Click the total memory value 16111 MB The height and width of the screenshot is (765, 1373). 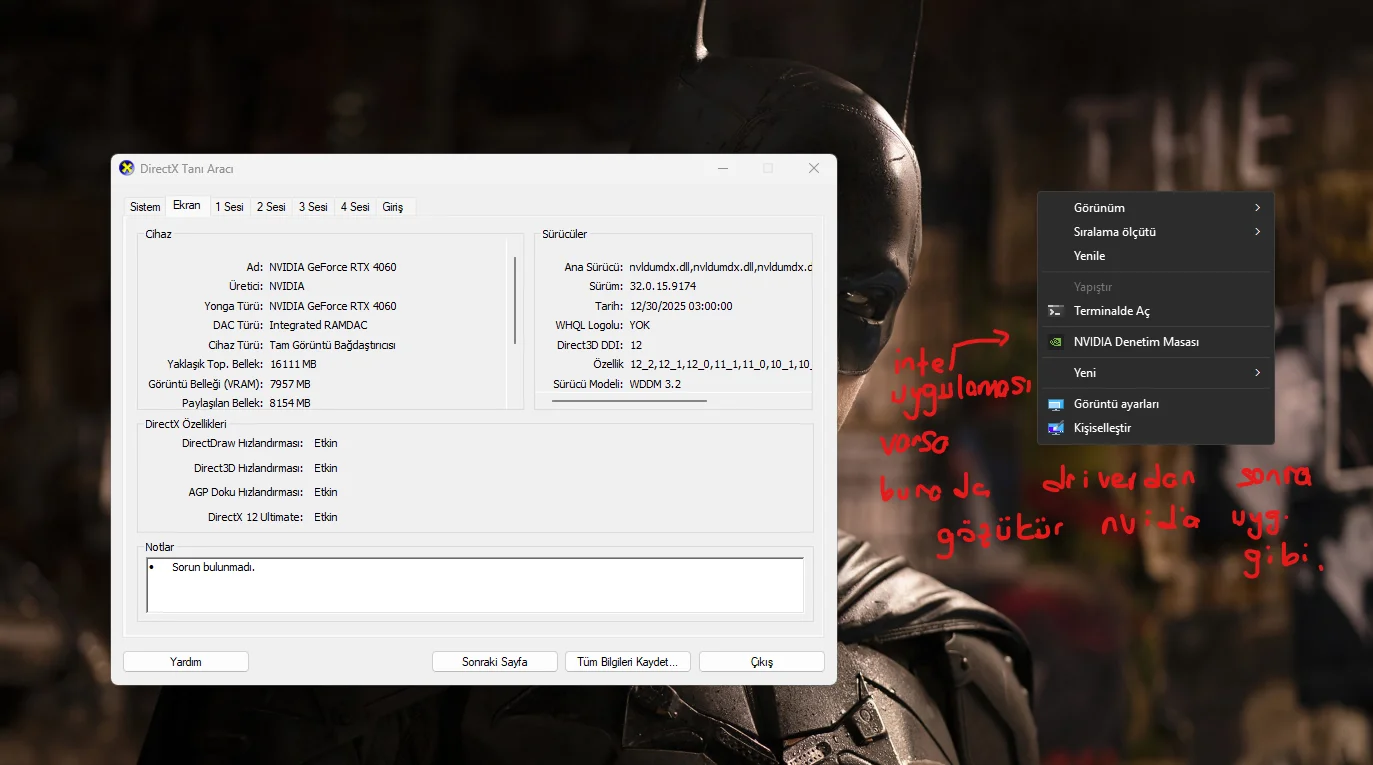coord(293,364)
